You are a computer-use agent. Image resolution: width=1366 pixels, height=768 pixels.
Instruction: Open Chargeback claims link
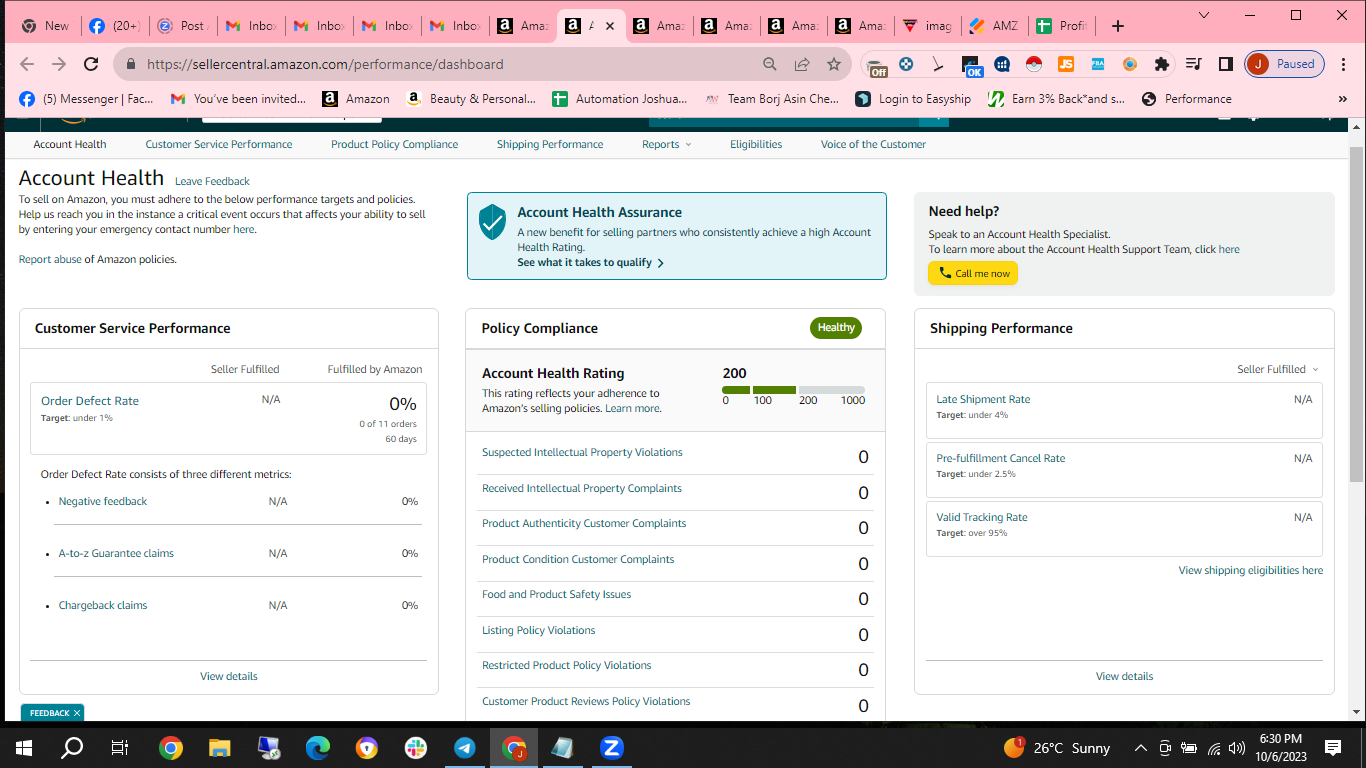coord(103,605)
